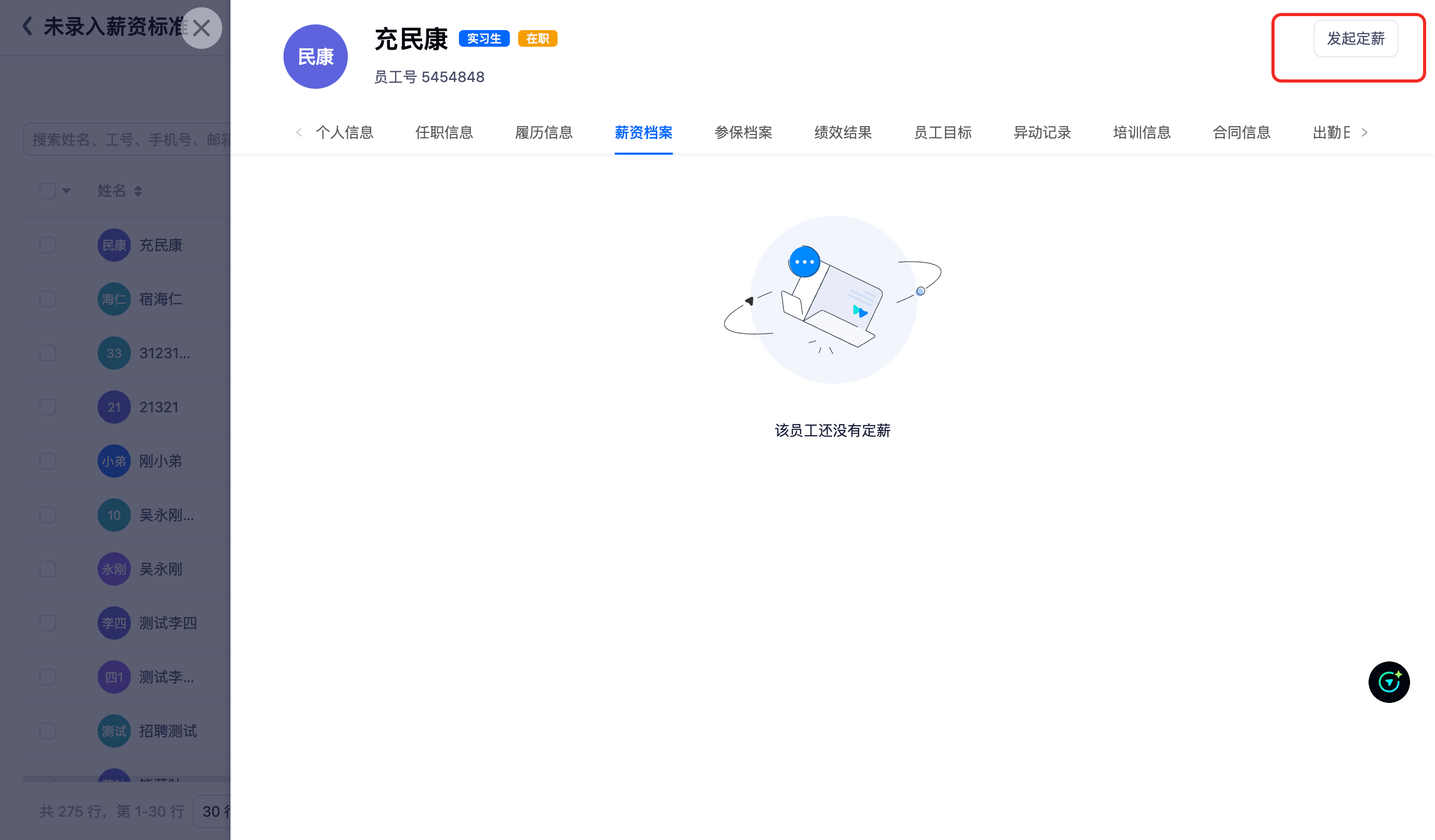Screen dimensions: 1435x840
Task: Open the rows-per-page 30 dropdown
Action: [212, 811]
